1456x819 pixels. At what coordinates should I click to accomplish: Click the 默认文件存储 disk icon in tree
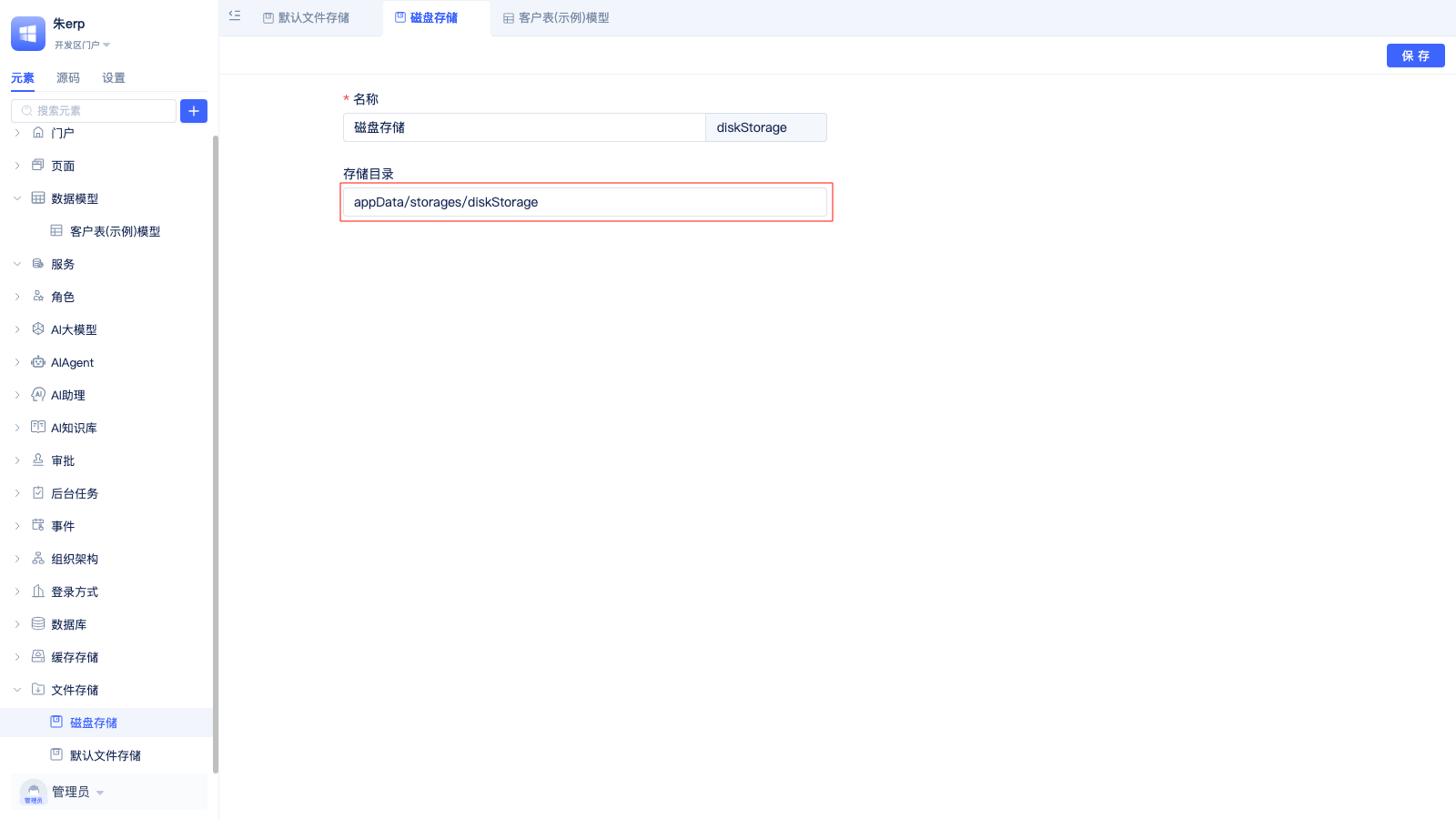(x=56, y=755)
